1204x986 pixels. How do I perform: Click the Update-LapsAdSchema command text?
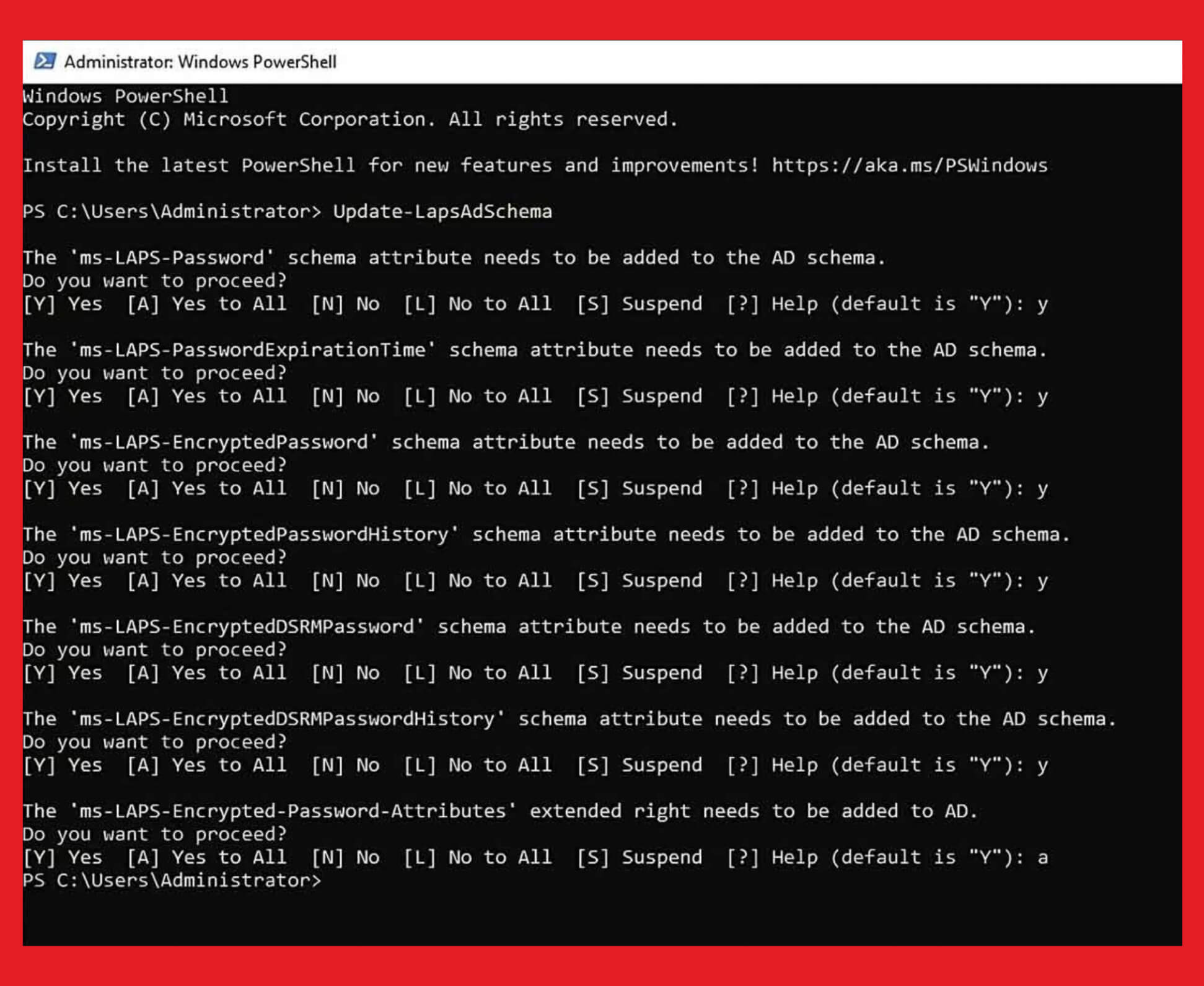point(442,211)
